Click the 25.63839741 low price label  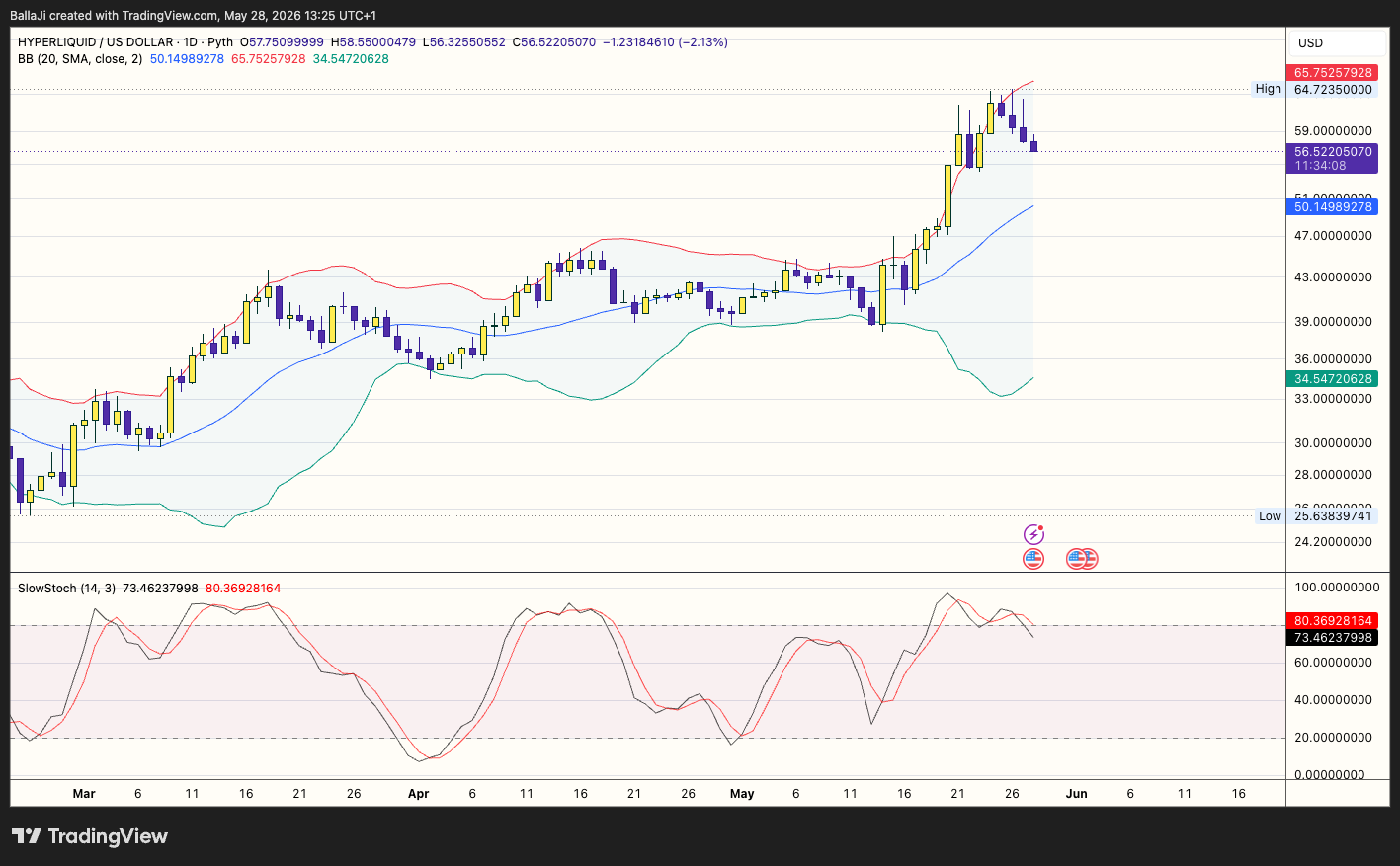point(1333,516)
